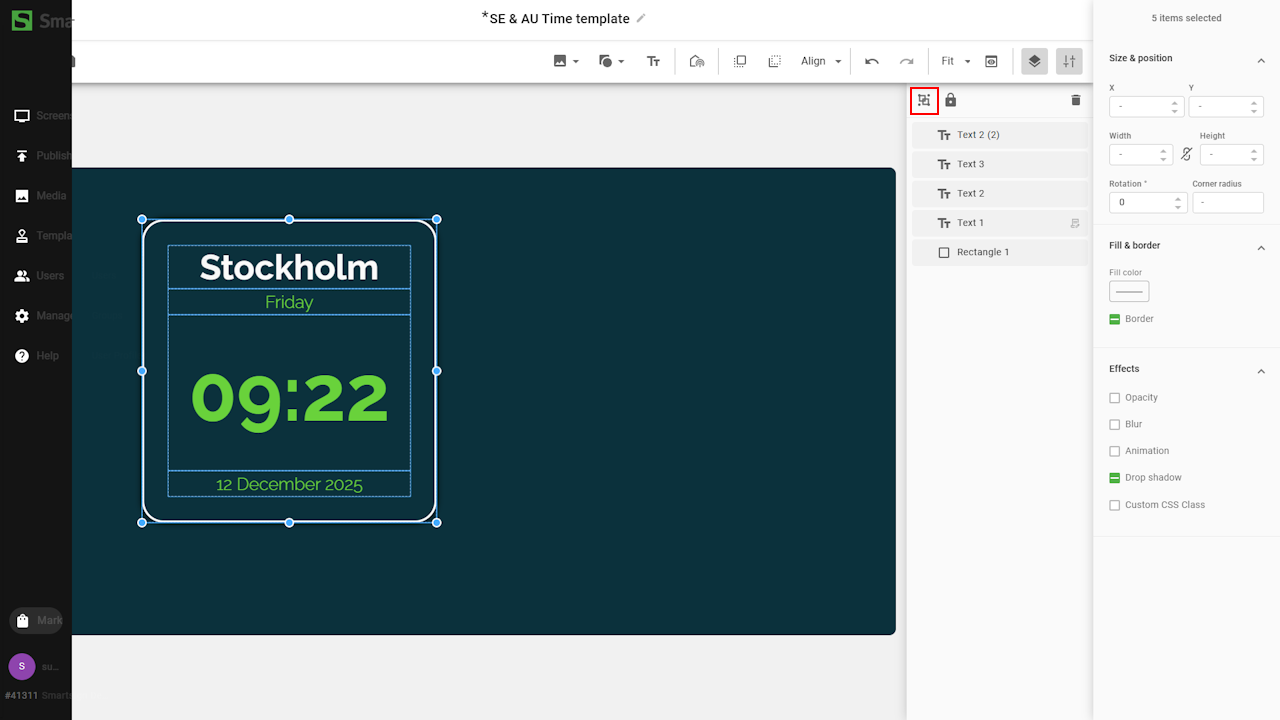This screenshot has height=720, width=1280.
Task: Toggle the Drop shadow checkbox
Action: point(1115,478)
